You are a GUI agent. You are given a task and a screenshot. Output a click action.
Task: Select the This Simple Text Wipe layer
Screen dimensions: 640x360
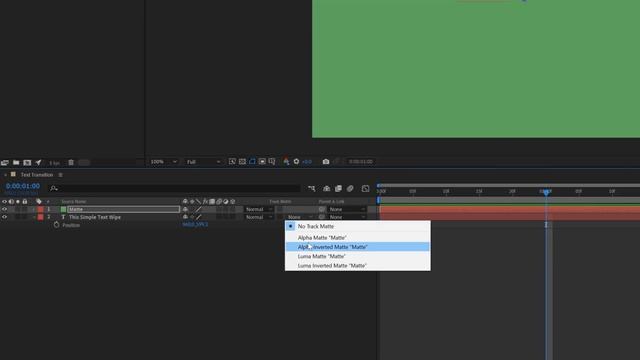pyautogui.click(x=95, y=217)
